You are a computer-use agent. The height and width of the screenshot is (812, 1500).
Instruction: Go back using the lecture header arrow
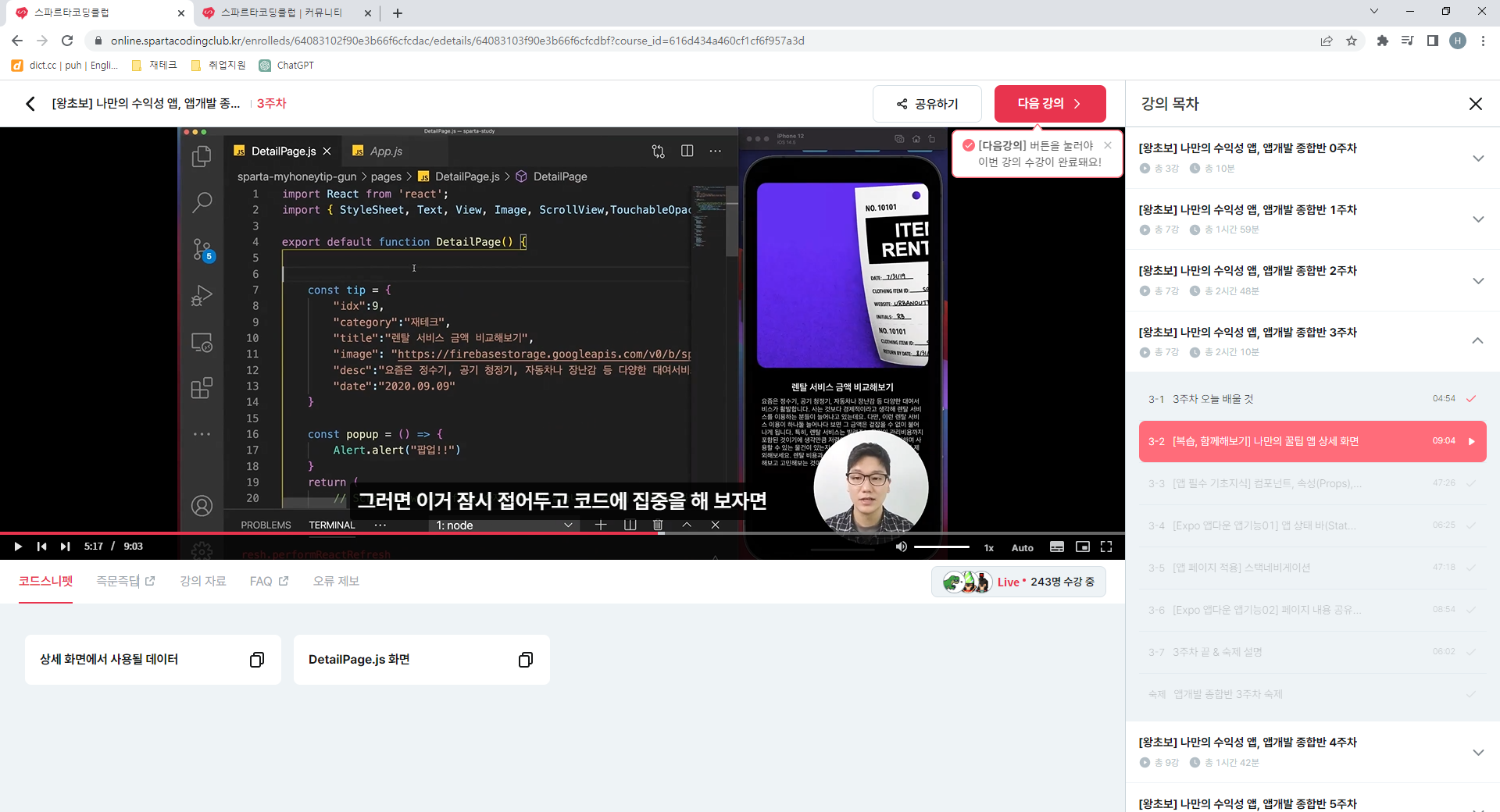30,104
